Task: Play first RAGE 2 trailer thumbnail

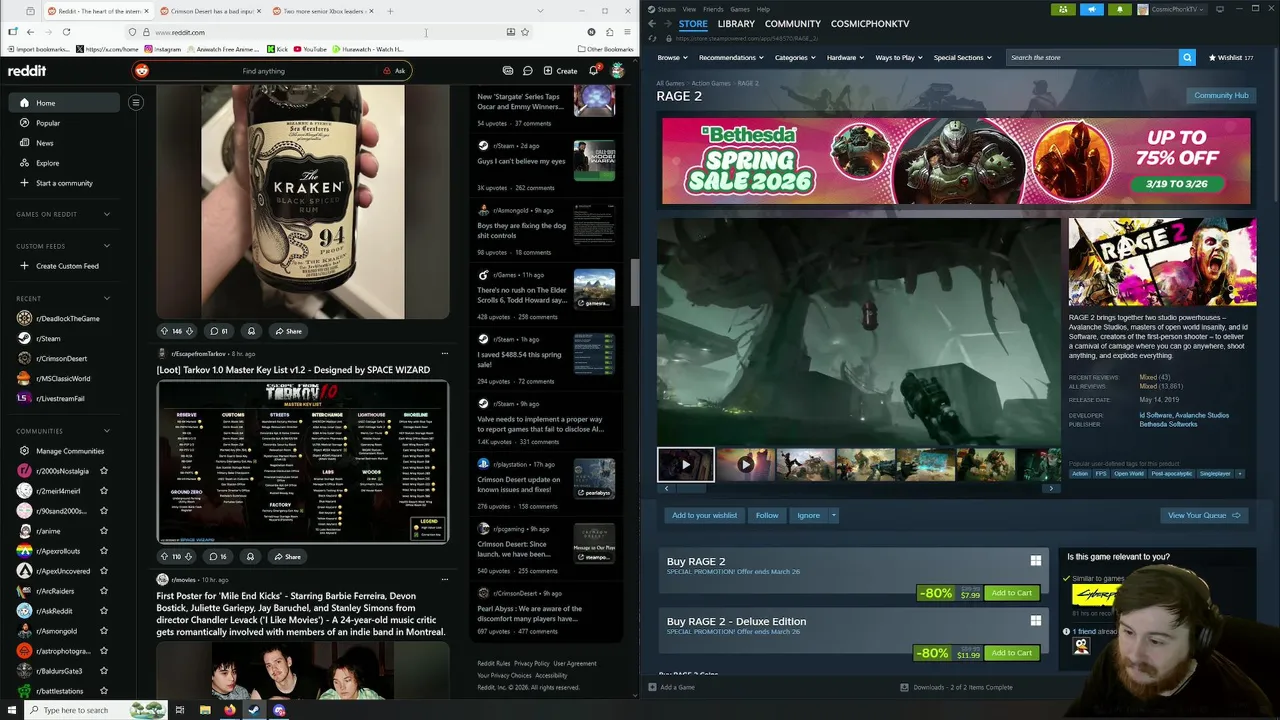Action: [686, 464]
